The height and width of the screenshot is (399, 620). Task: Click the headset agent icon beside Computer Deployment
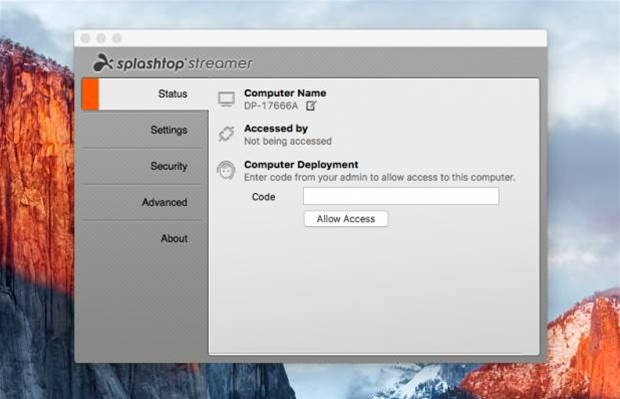point(226,170)
